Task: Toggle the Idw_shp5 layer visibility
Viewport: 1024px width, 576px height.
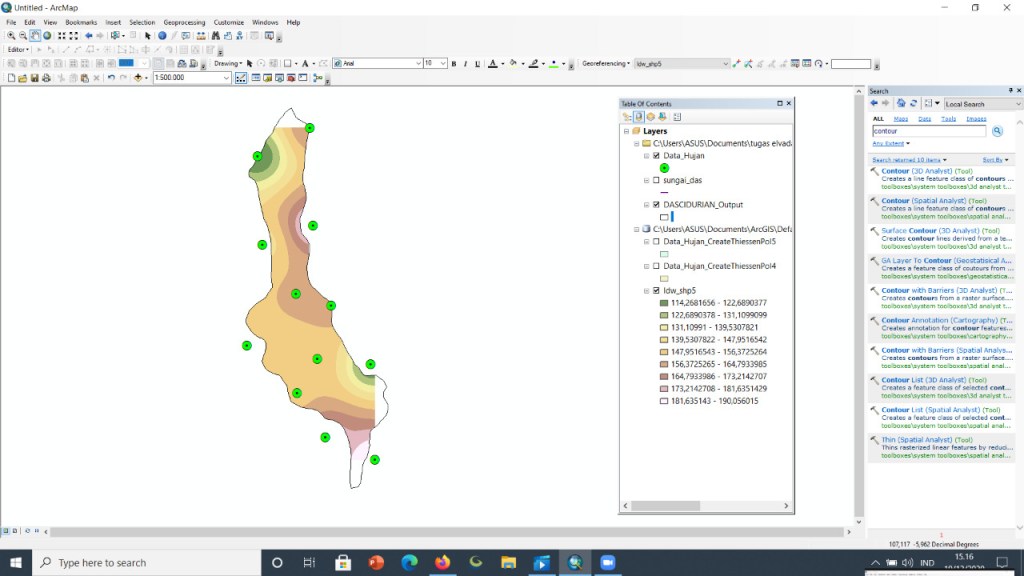Action: (x=656, y=291)
